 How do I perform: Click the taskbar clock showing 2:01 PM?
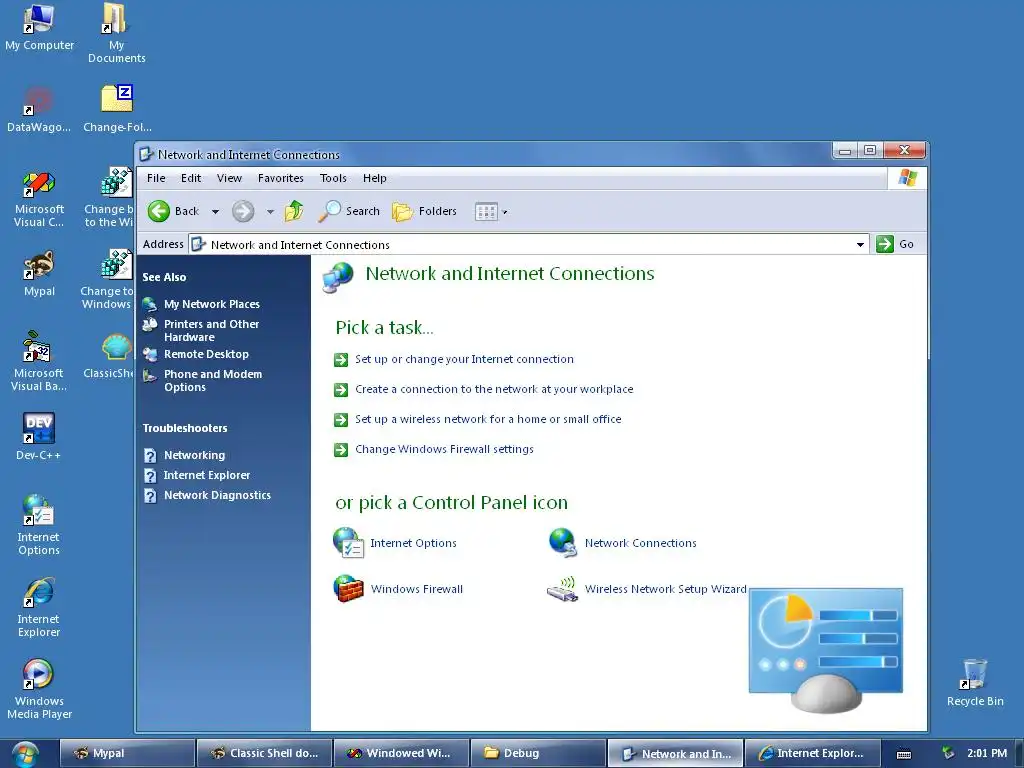(x=987, y=753)
